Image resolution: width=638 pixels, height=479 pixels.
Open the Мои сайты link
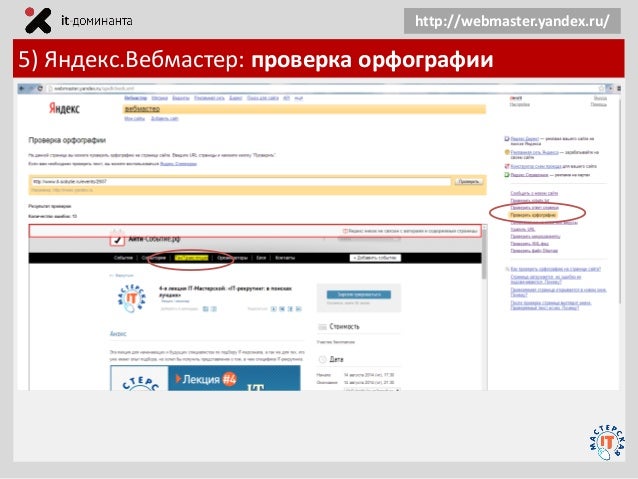pos(134,118)
